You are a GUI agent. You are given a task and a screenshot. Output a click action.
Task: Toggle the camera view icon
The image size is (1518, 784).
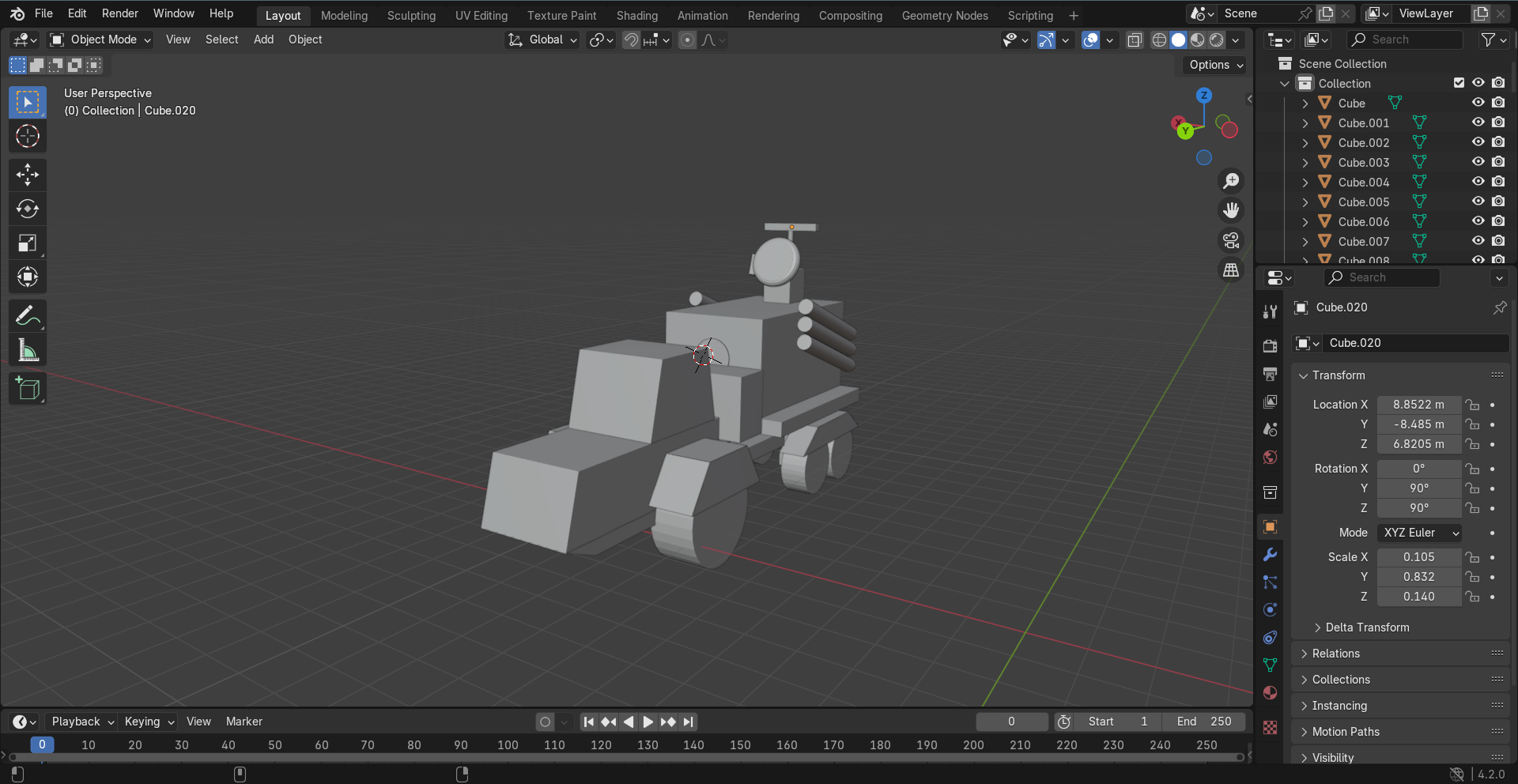(x=1231, y=240)
